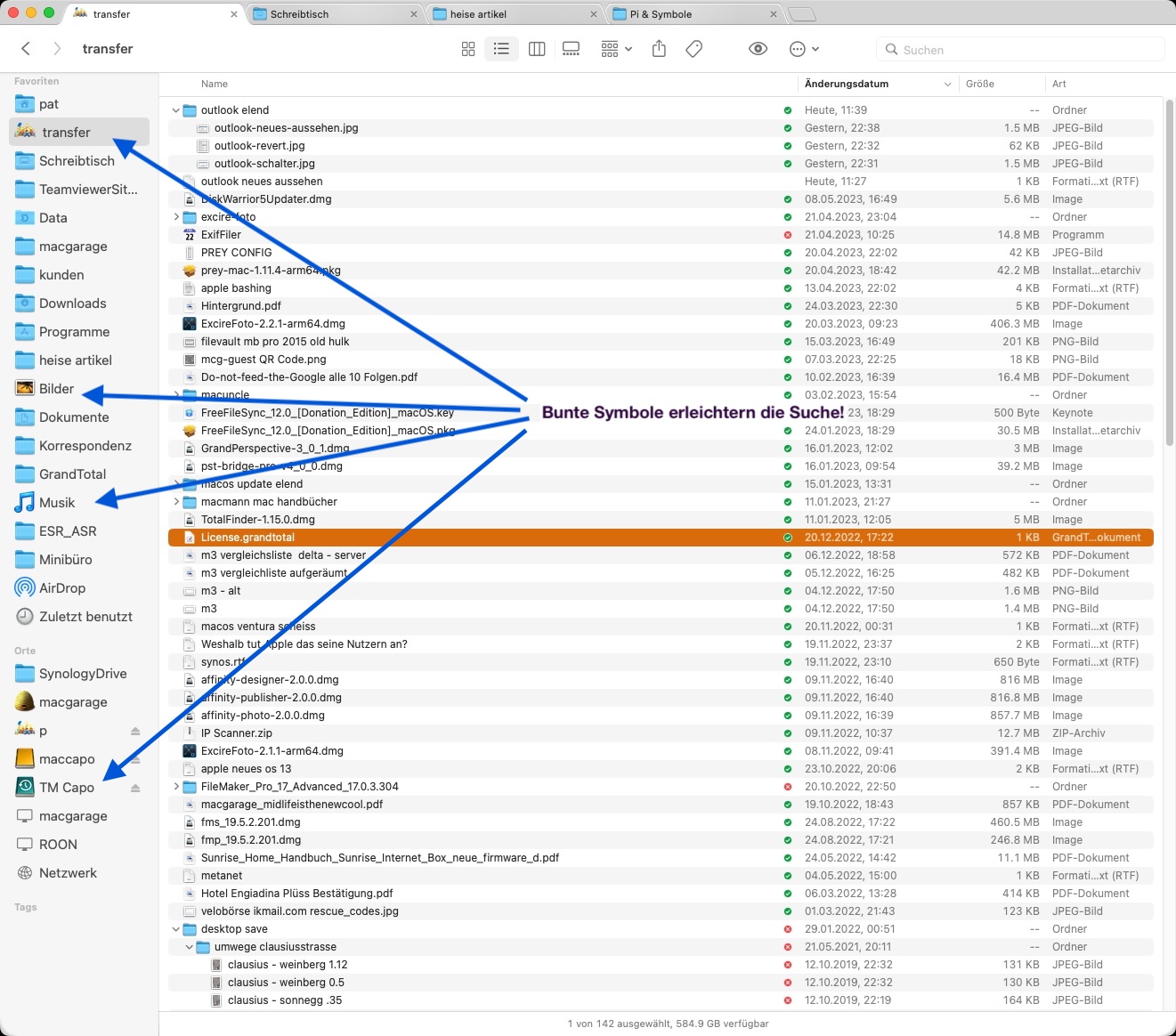The width and height of the screenshot is (1176, 1036).
Task: Switch to the Pi & Symbole tab
Action: pyautogui.click(x=694, y=14)
